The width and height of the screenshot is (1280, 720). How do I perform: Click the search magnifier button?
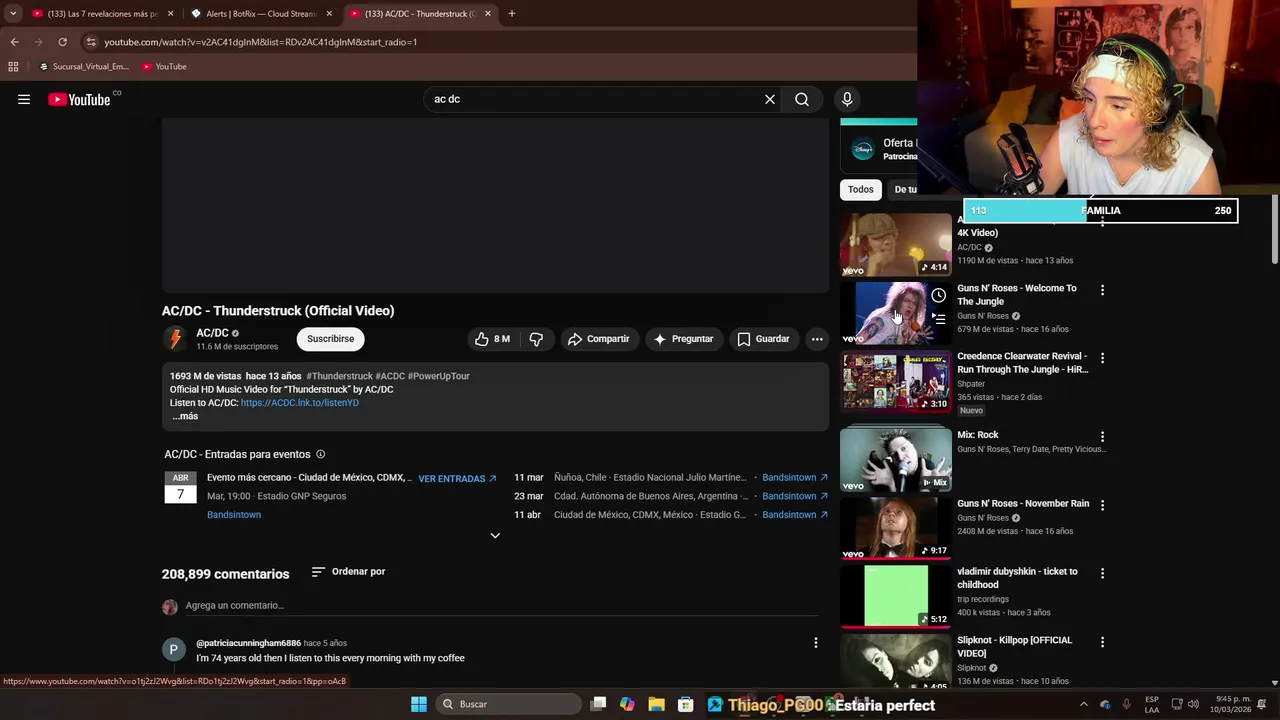802,99
